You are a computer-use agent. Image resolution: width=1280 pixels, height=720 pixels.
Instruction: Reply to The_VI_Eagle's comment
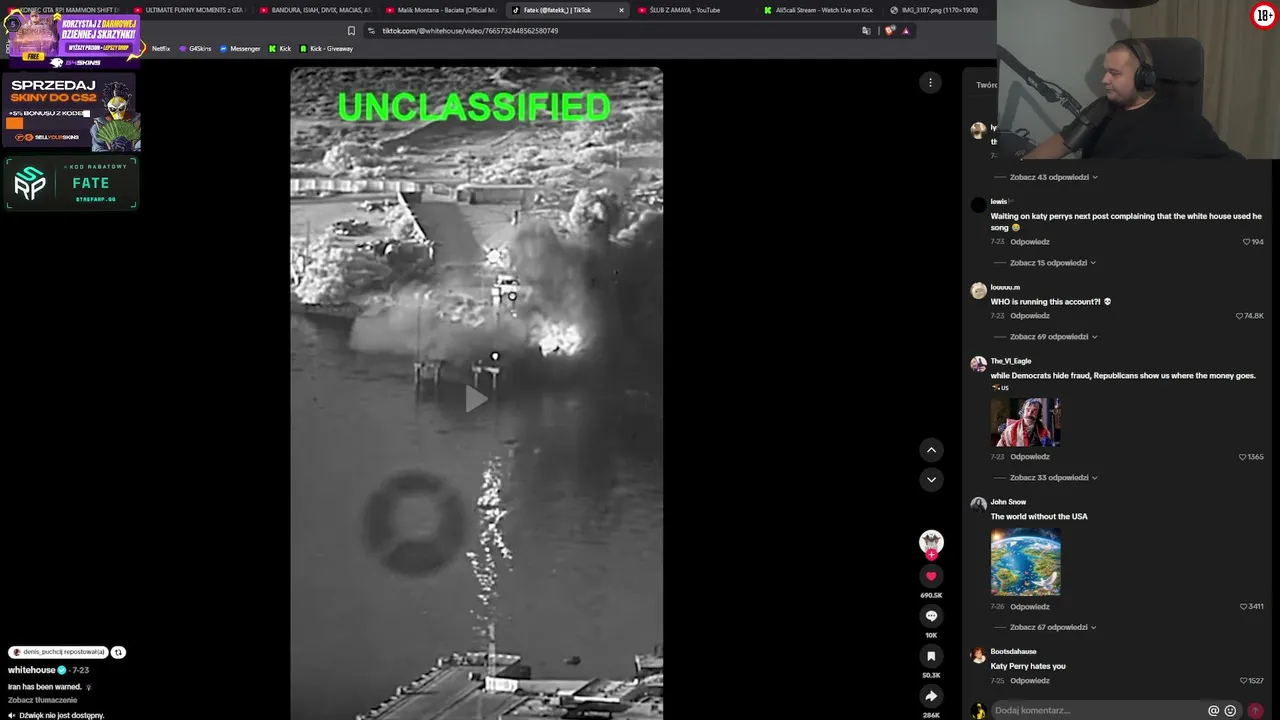1029,457
